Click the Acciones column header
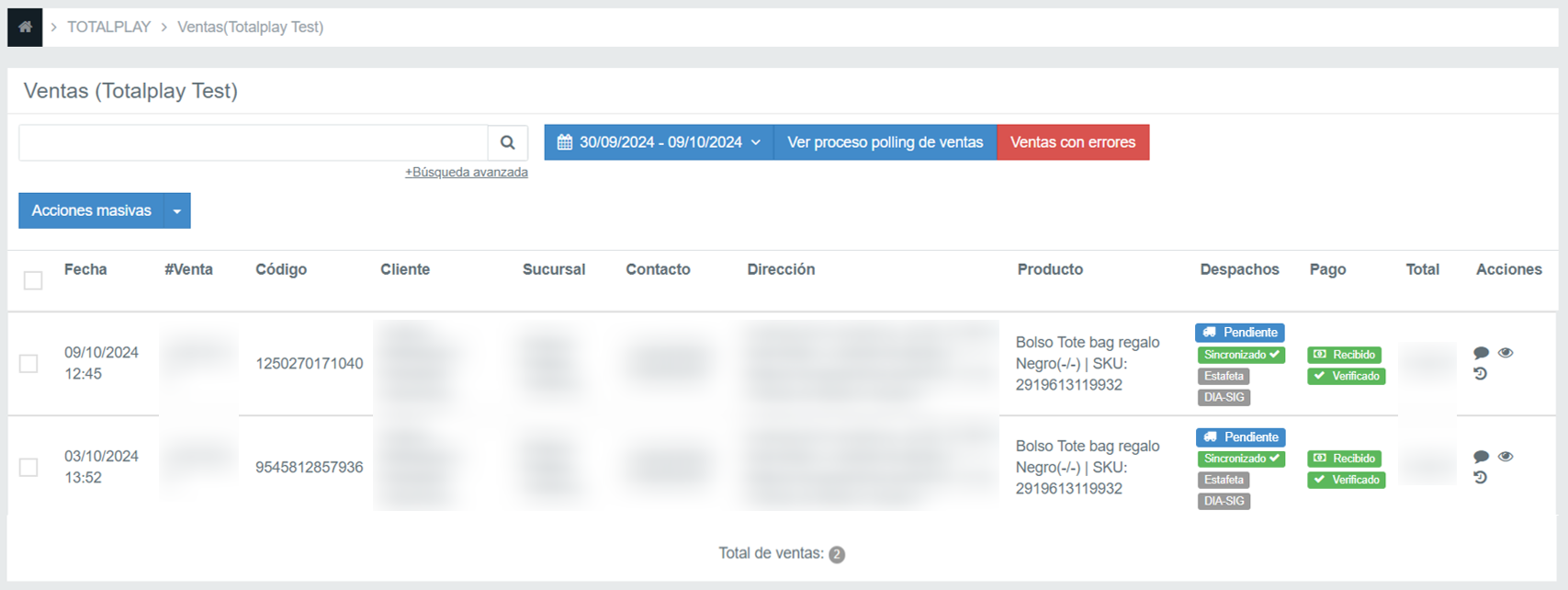 coord(1508,269)
